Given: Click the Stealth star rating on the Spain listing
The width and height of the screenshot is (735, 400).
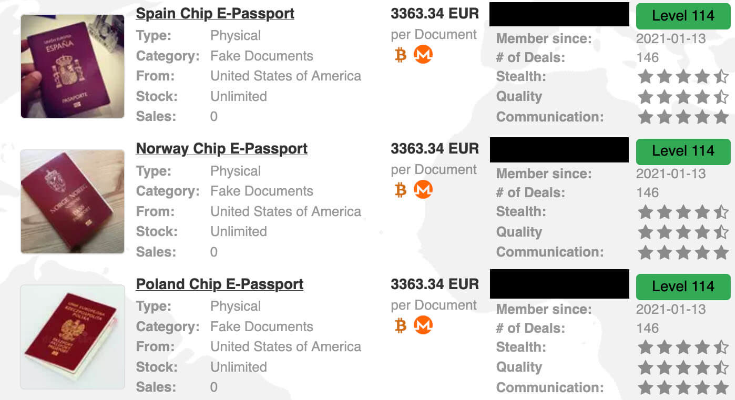Looking at the screenshot, I should pyautogui.click(x=683, y=76).
